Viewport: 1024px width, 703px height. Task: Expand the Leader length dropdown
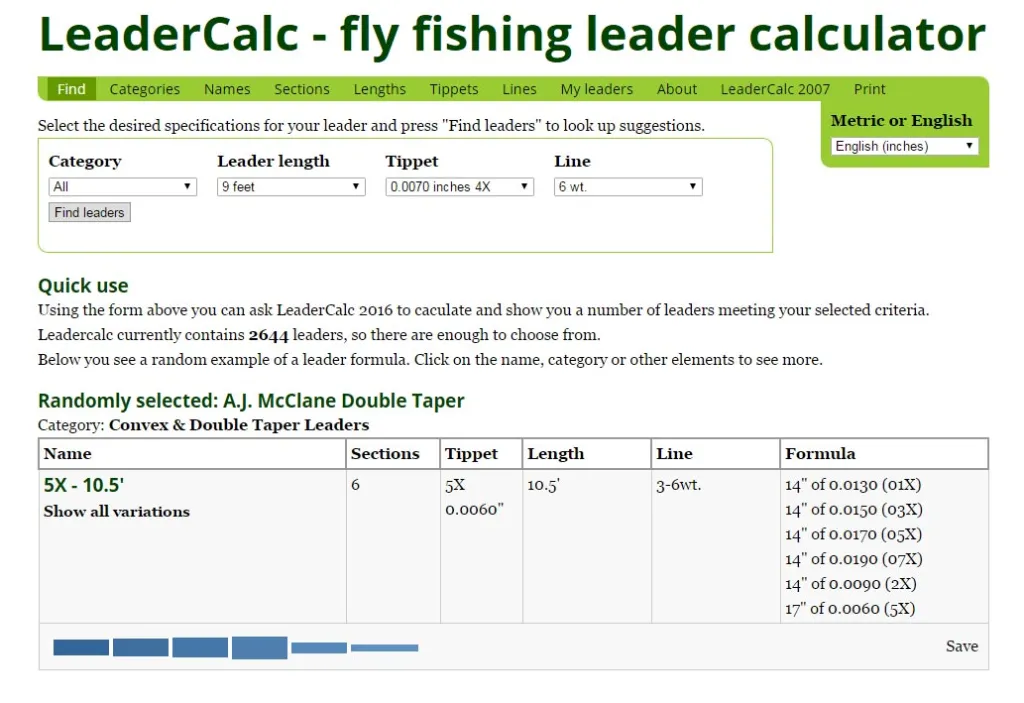pyautogui.click(x=291, y=187)
